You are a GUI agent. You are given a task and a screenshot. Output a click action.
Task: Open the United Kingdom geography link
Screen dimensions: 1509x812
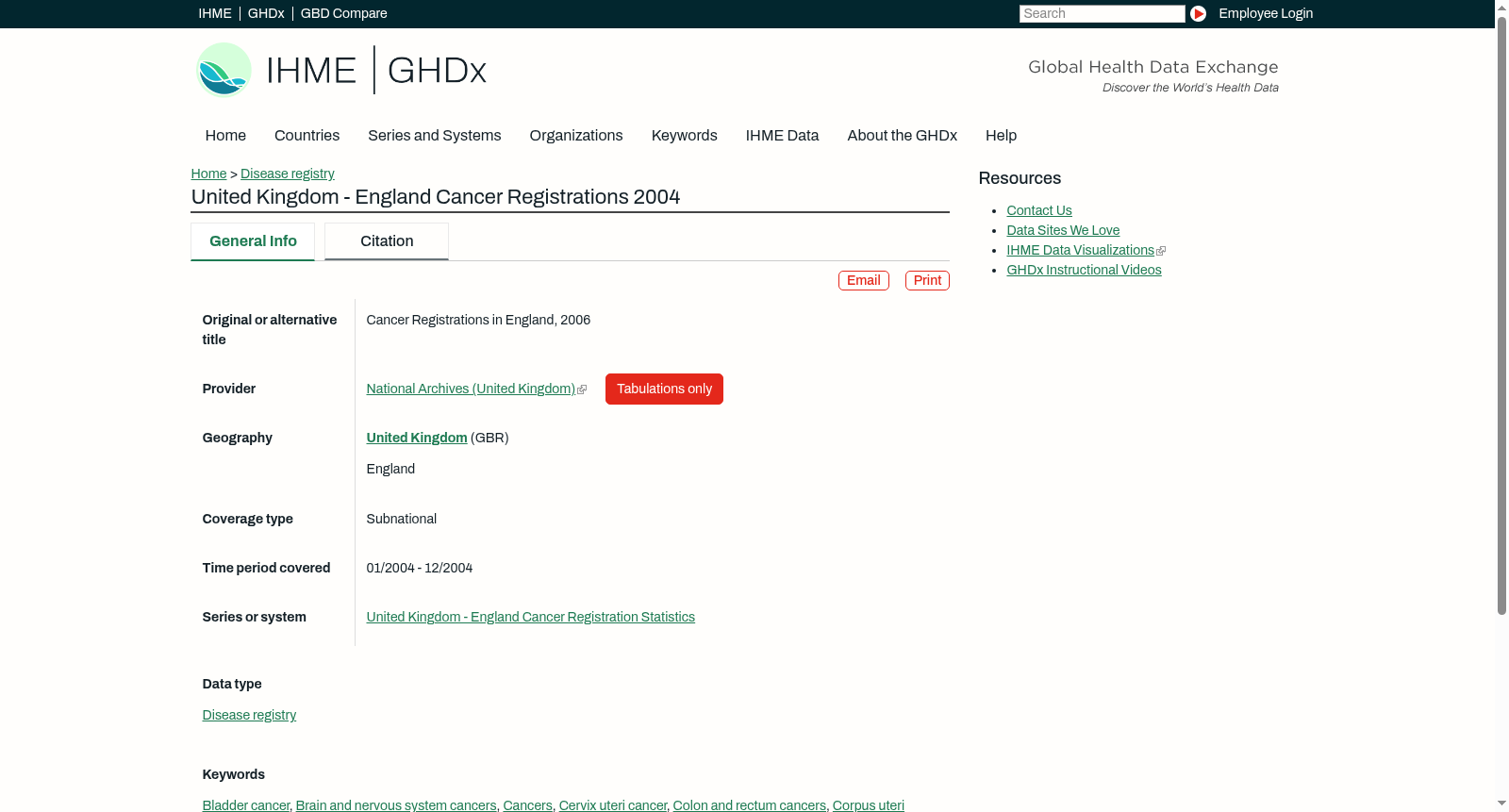point(417,438)
